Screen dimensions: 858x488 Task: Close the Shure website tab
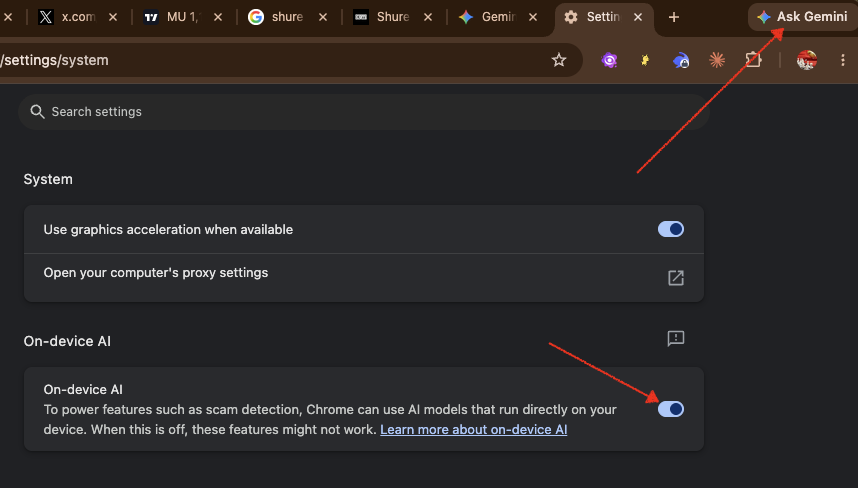pos(428,18)
